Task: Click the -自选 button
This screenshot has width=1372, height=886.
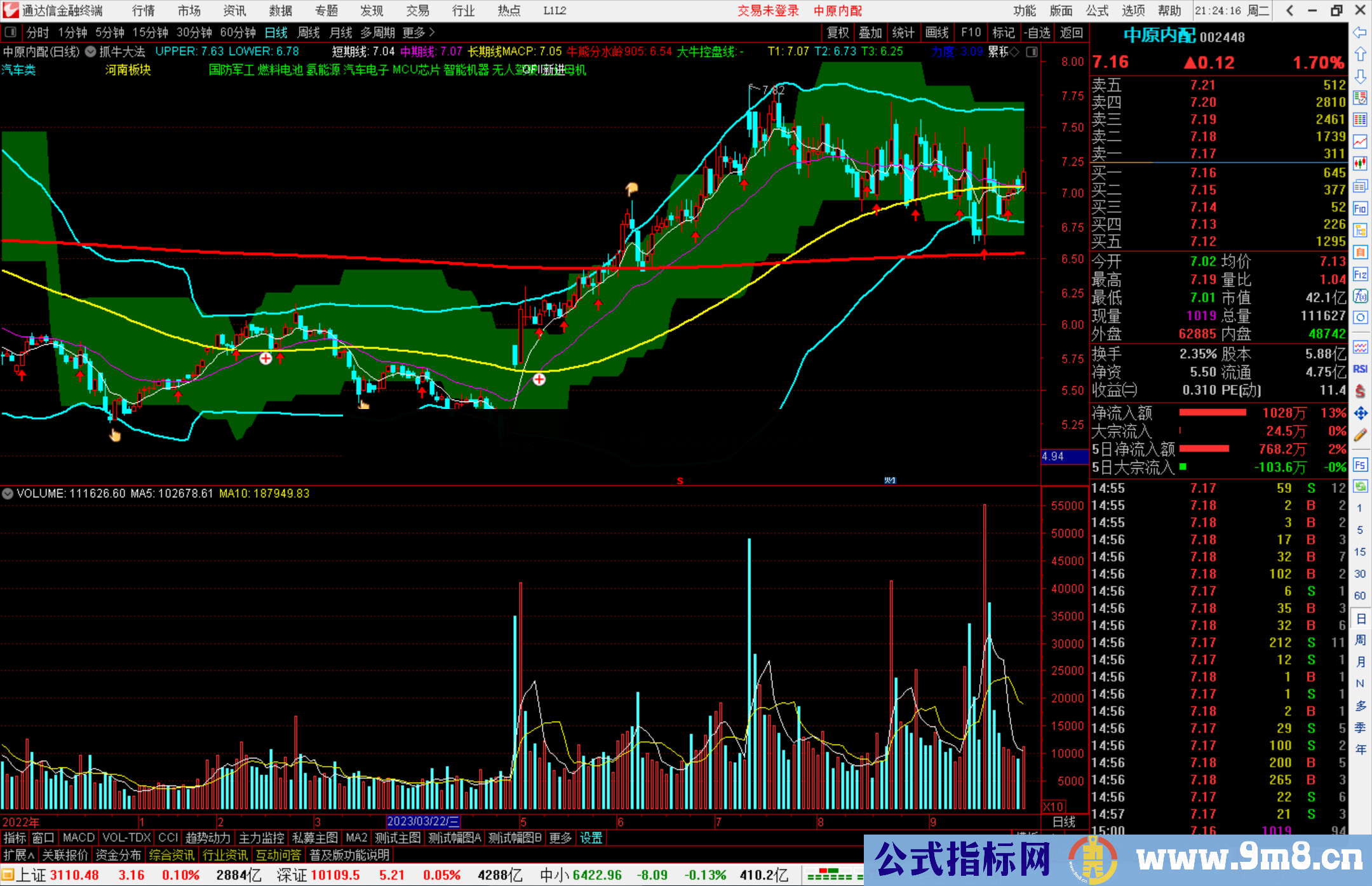Action: (x=1037, y=32)
